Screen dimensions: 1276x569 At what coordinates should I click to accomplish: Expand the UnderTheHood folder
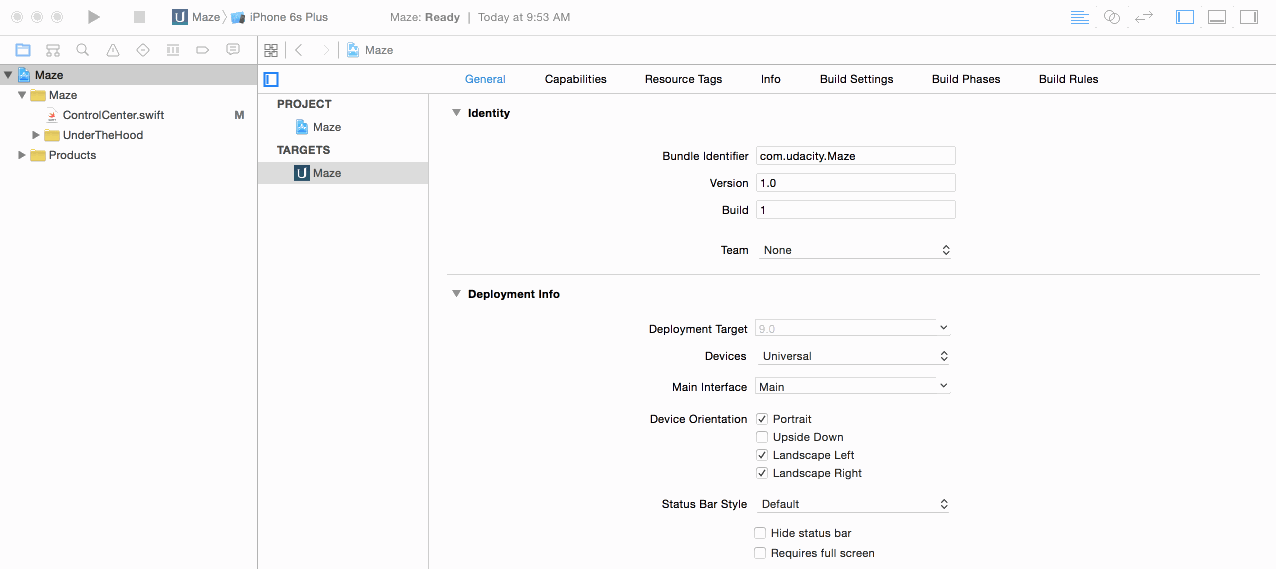36,135
